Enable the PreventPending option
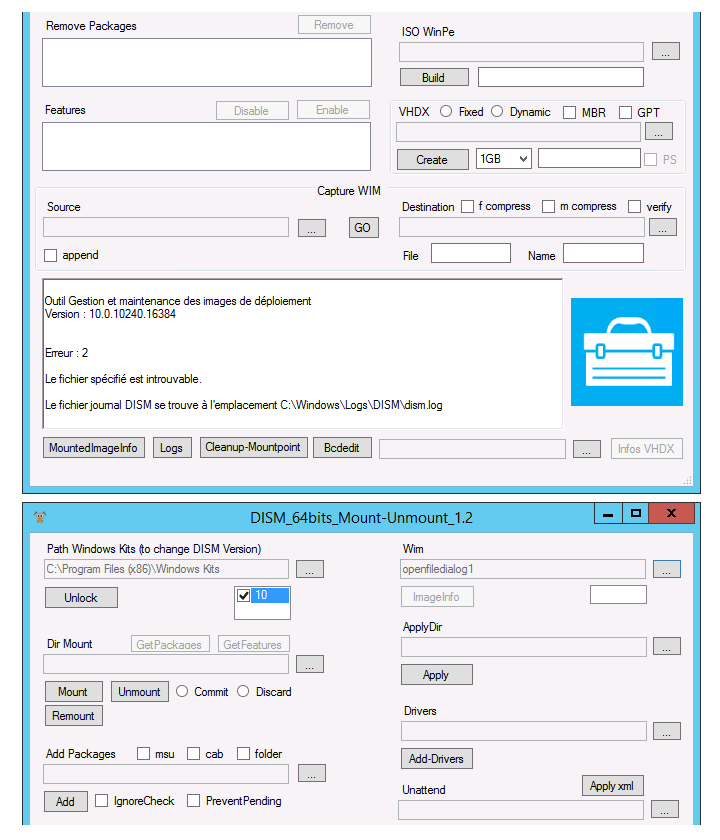Image resolution: width=720 pixels, height=840 pixels. (x=193, y=800)
